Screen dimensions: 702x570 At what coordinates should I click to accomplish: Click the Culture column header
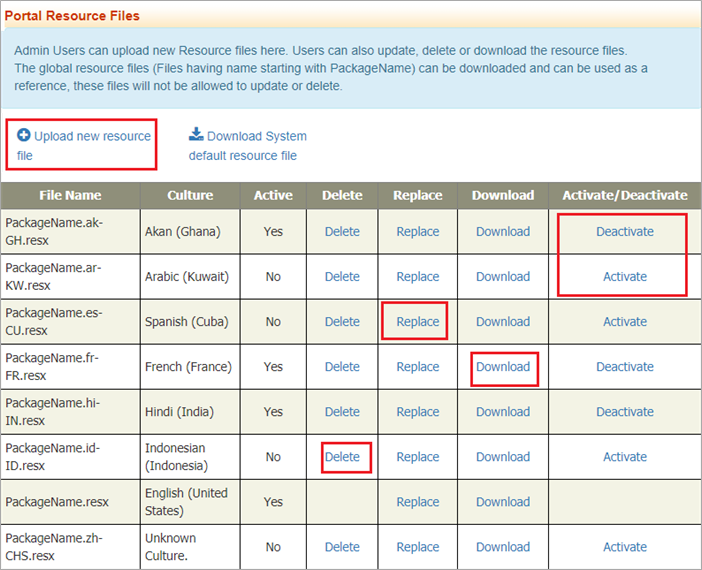(x=189, y=195)
